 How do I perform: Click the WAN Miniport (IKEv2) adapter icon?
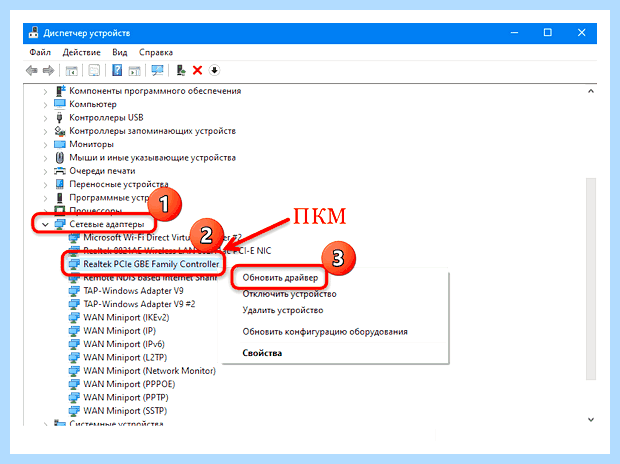tap(74, 317)
